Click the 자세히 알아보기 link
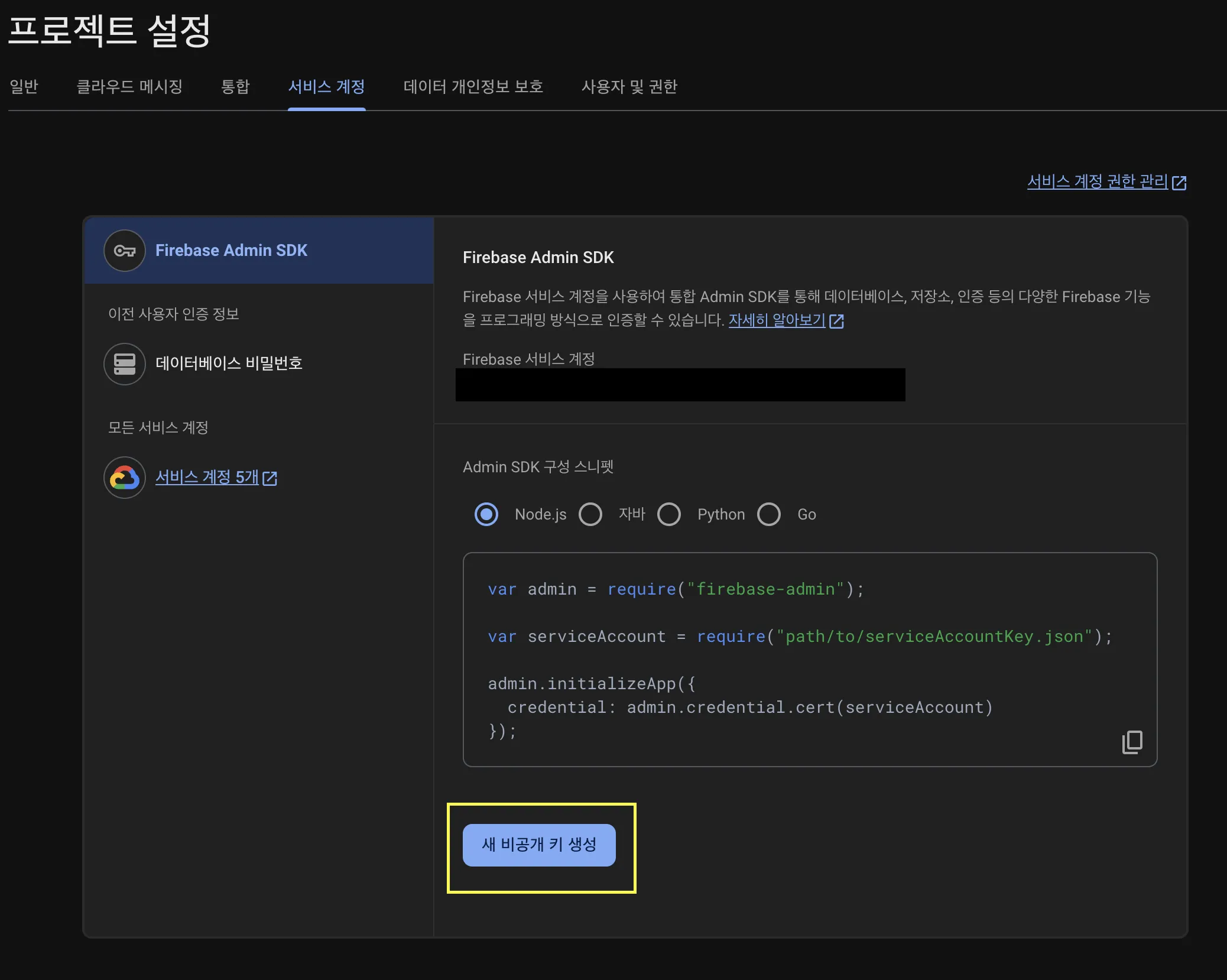The image size is (1227, 980). [776, 320]
